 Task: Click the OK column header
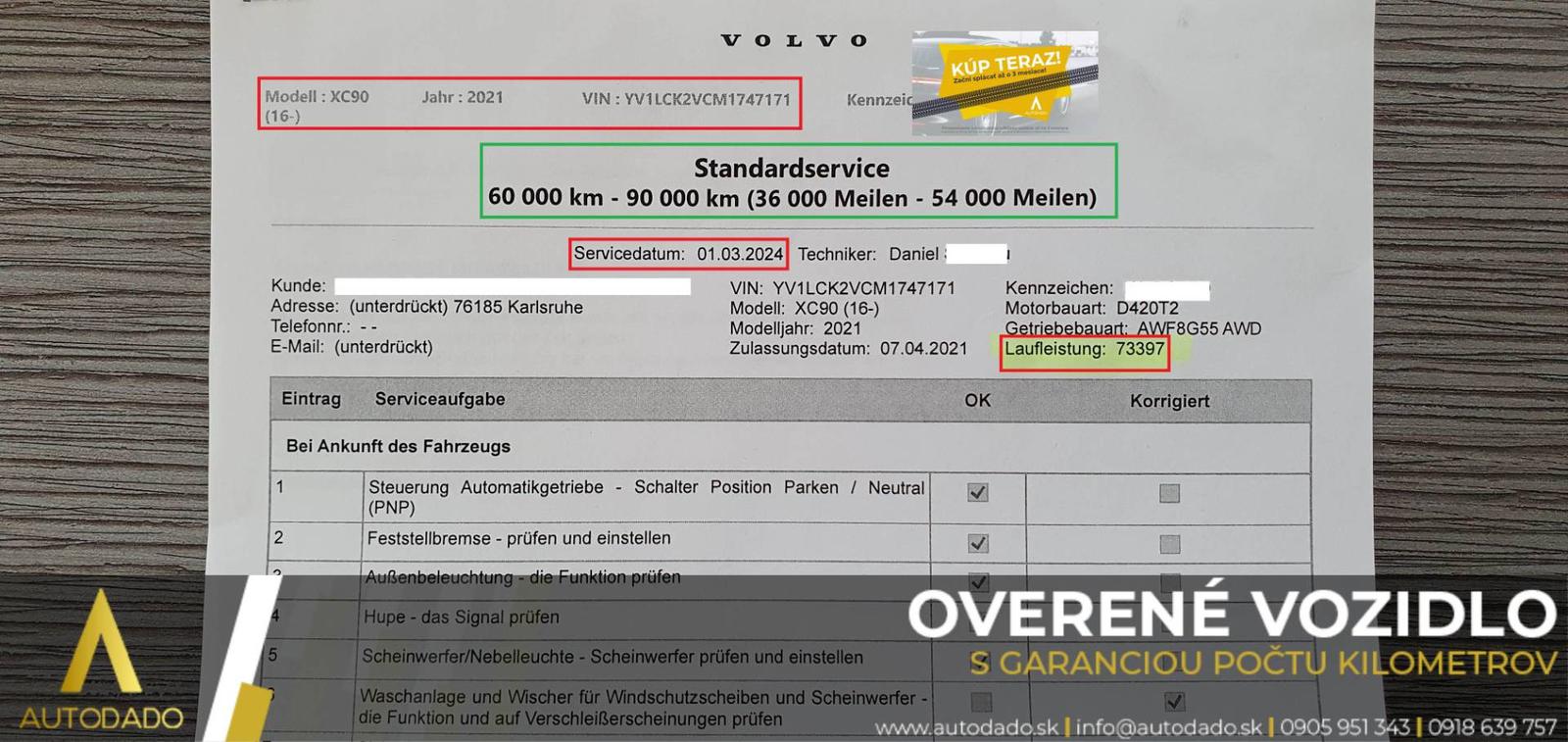tap(977, 400)
